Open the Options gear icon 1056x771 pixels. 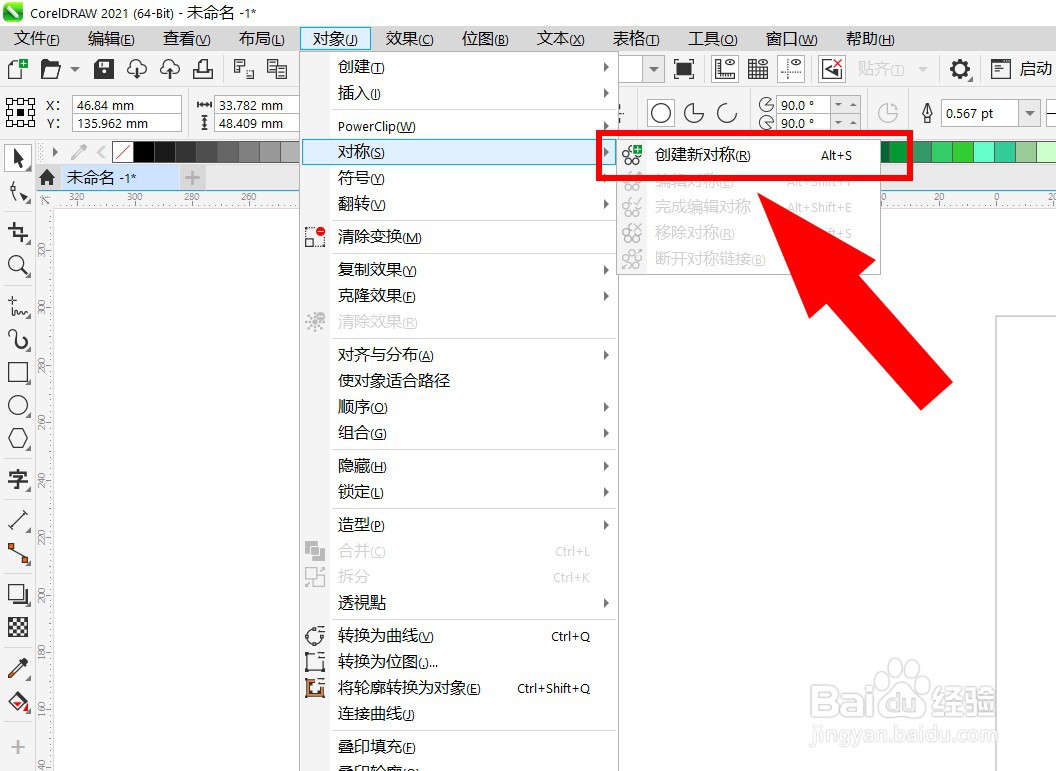[x=960, y=69]
